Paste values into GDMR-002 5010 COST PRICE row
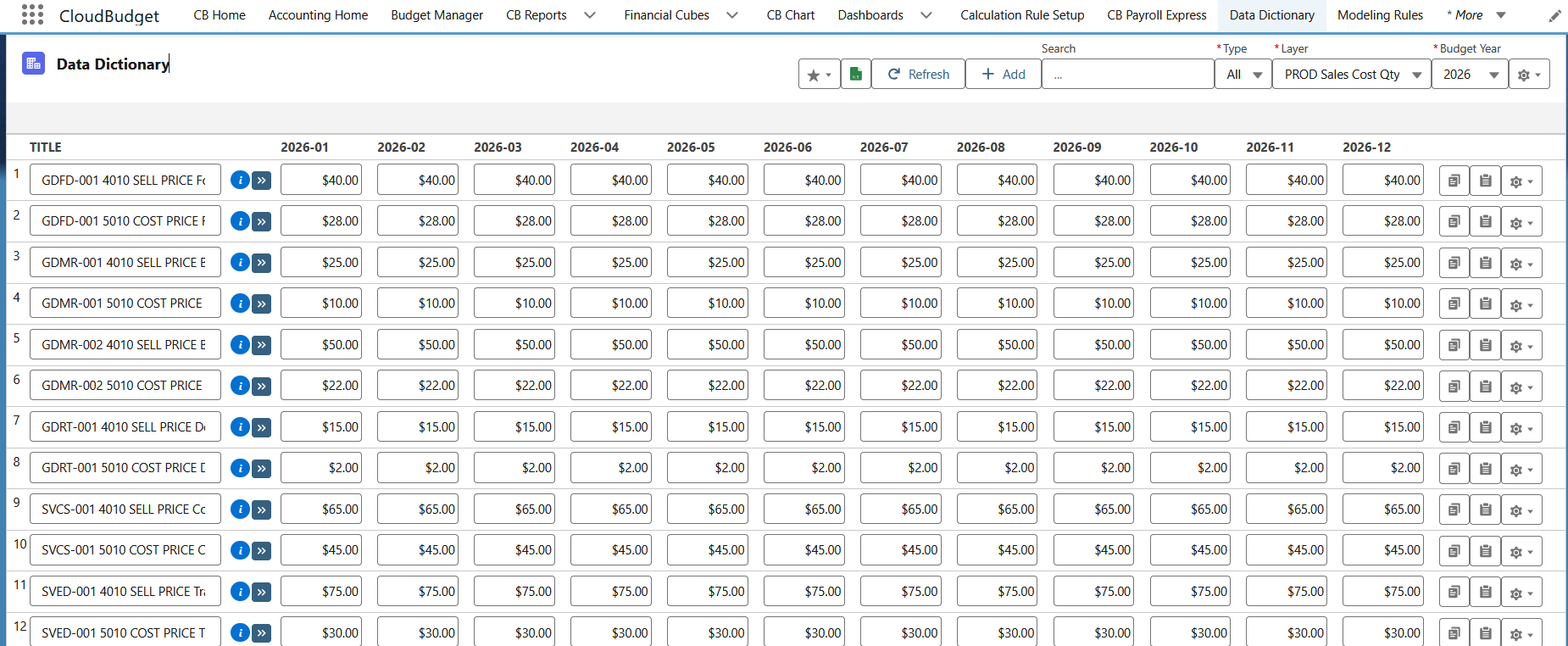The image size is (1568, 646). coord(1485,386)
